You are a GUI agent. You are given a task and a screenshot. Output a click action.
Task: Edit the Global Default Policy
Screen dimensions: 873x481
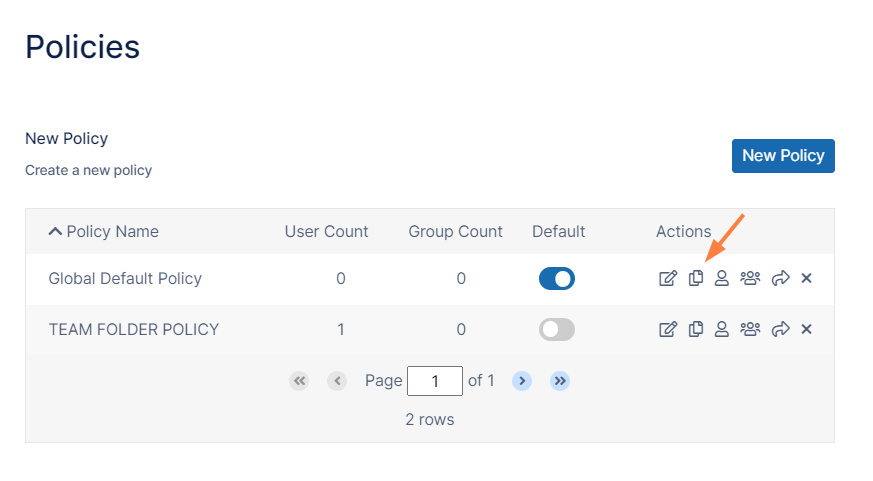click(x=668, y=278)
